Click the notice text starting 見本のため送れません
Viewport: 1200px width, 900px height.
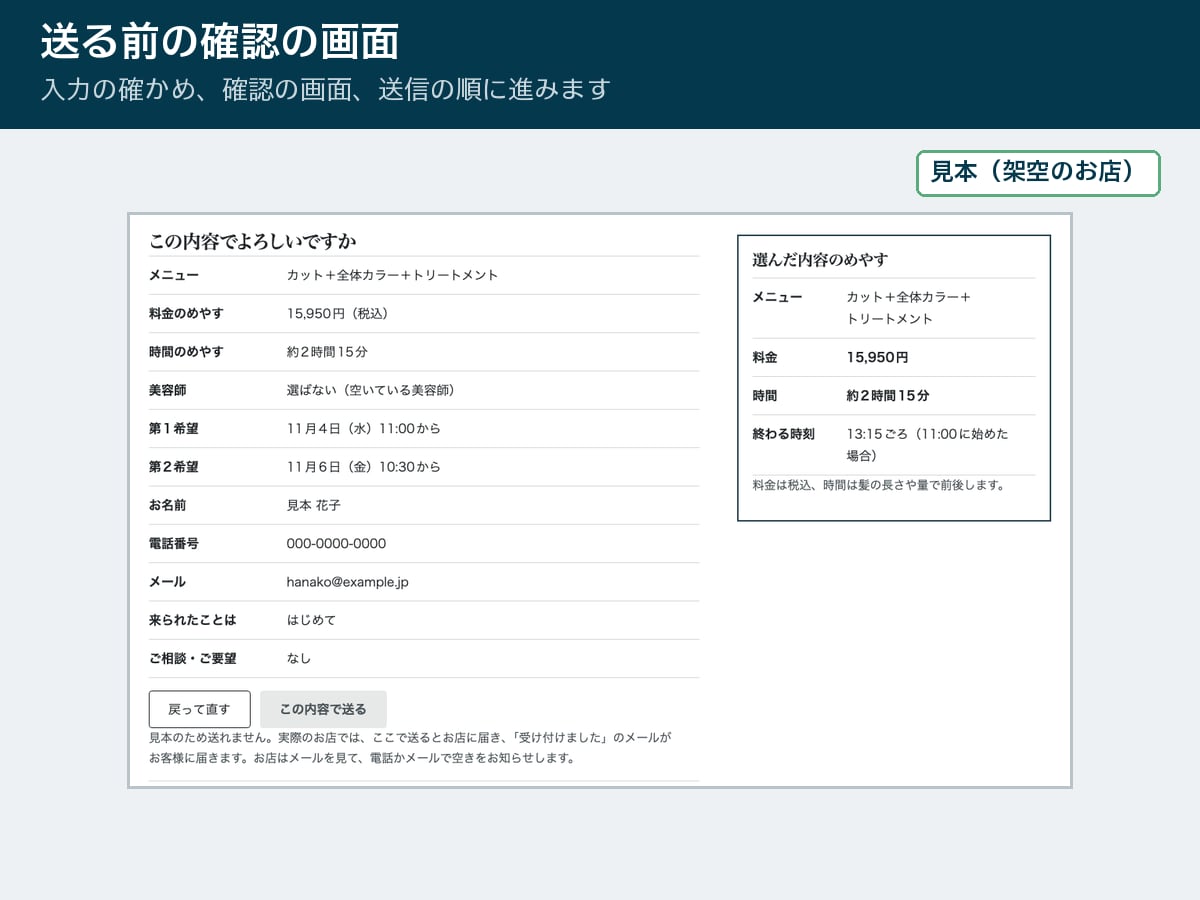(x=410, y=747)
